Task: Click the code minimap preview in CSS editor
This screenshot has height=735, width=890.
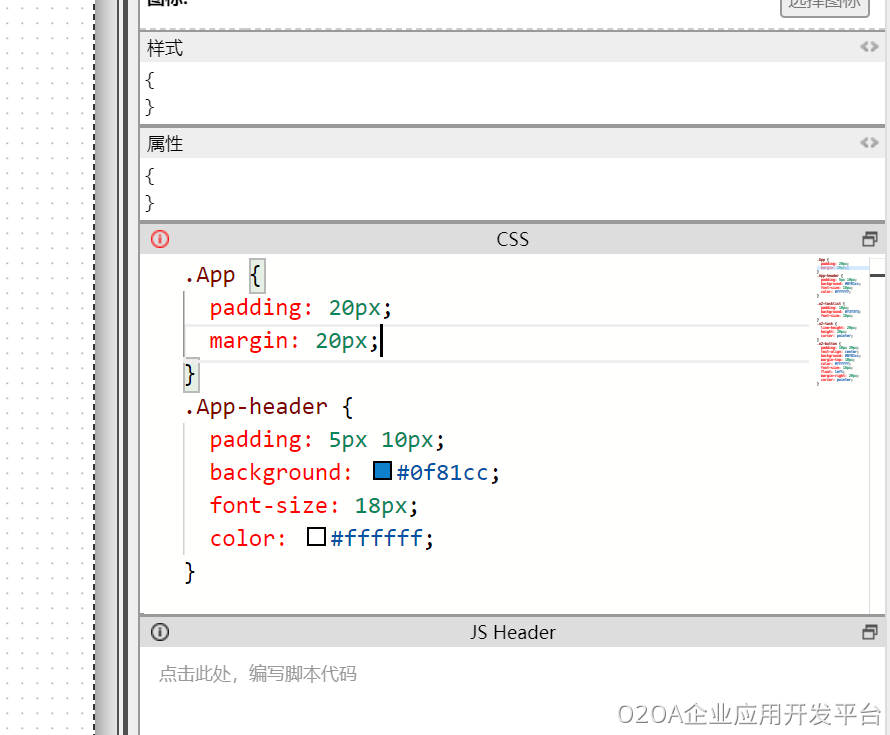Action: (x=838, y=320)
